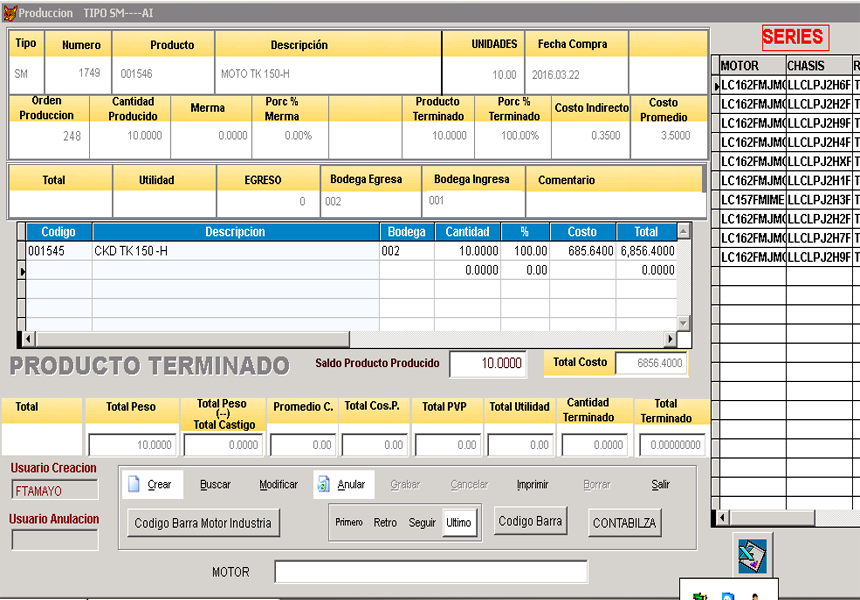Advance to next record with Seguir
This screenshot has width=860, height=600.
[x=422, y=523]
